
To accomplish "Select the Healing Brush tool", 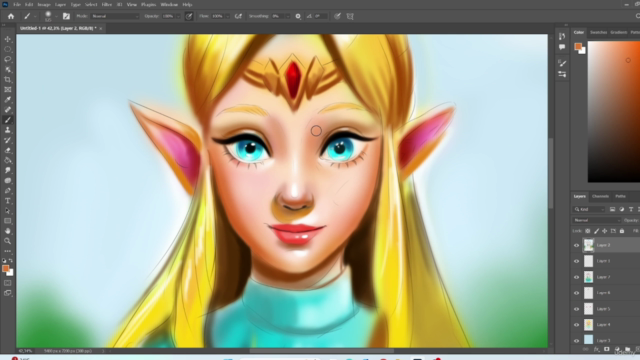I will 7,110.
